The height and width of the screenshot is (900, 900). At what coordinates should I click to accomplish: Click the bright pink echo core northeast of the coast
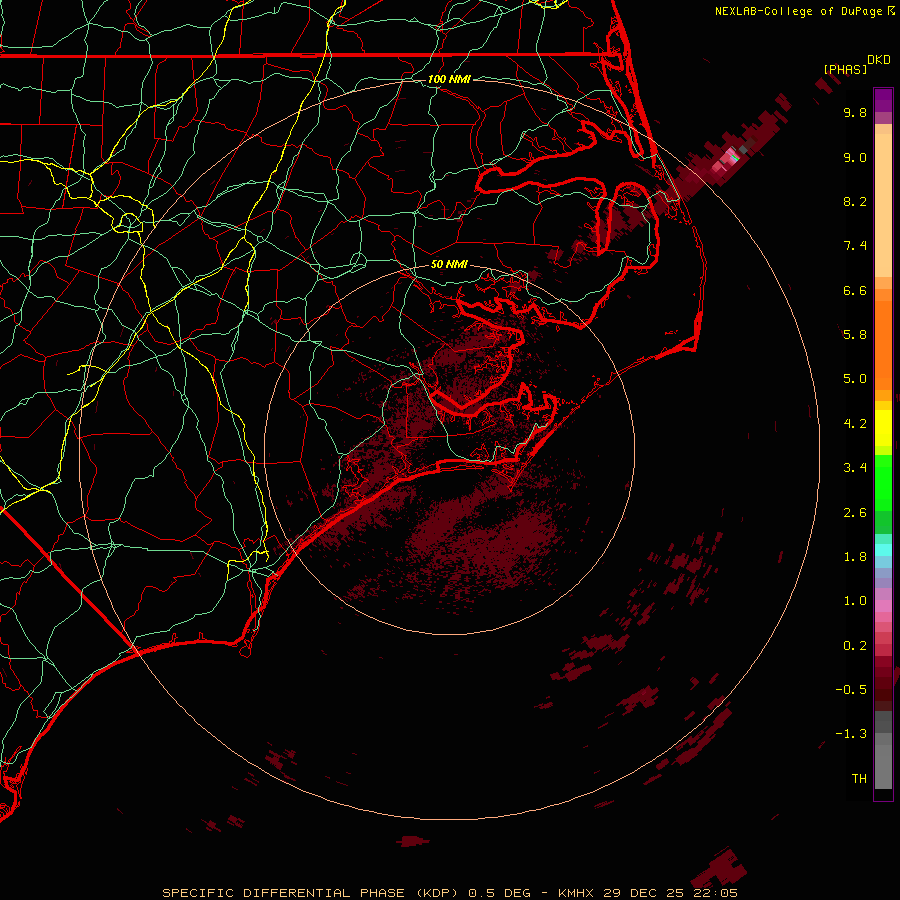pos(726,160)
